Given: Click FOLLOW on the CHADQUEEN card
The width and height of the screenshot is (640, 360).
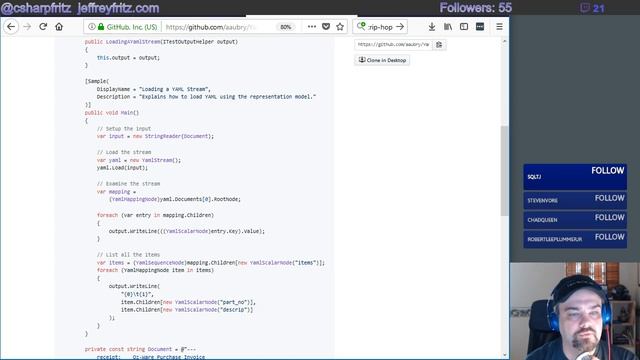Looking at the screenshot, I should 609,218.
